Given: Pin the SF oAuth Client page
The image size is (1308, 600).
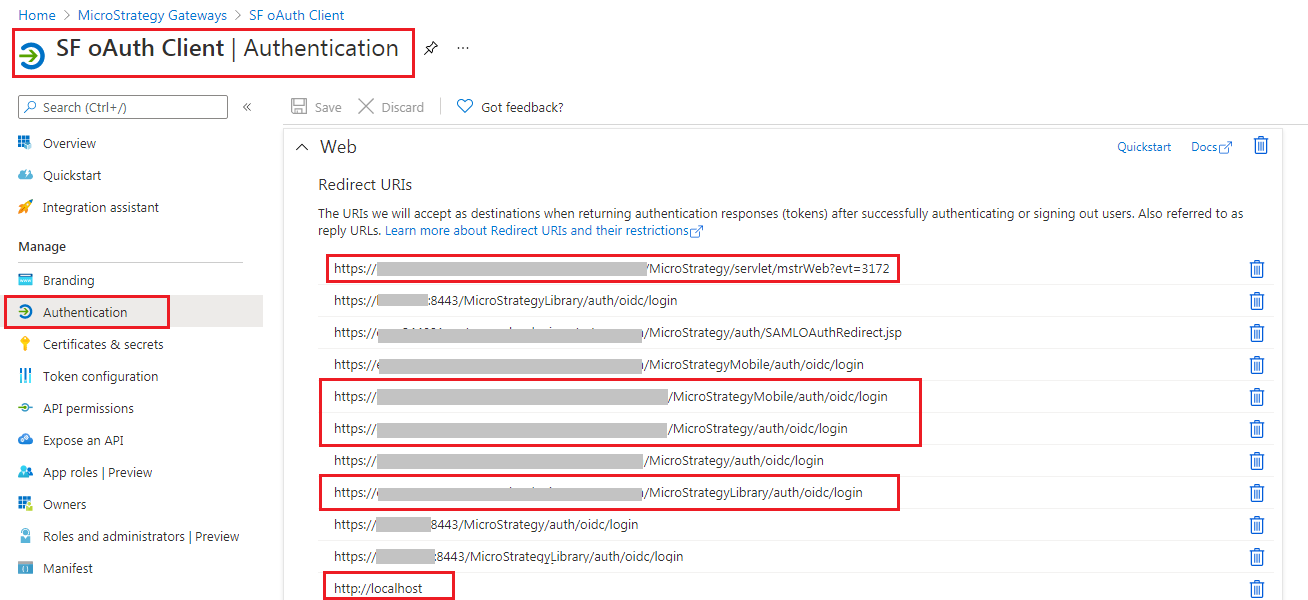Looking at the screenshot, I should coord(431,48).
